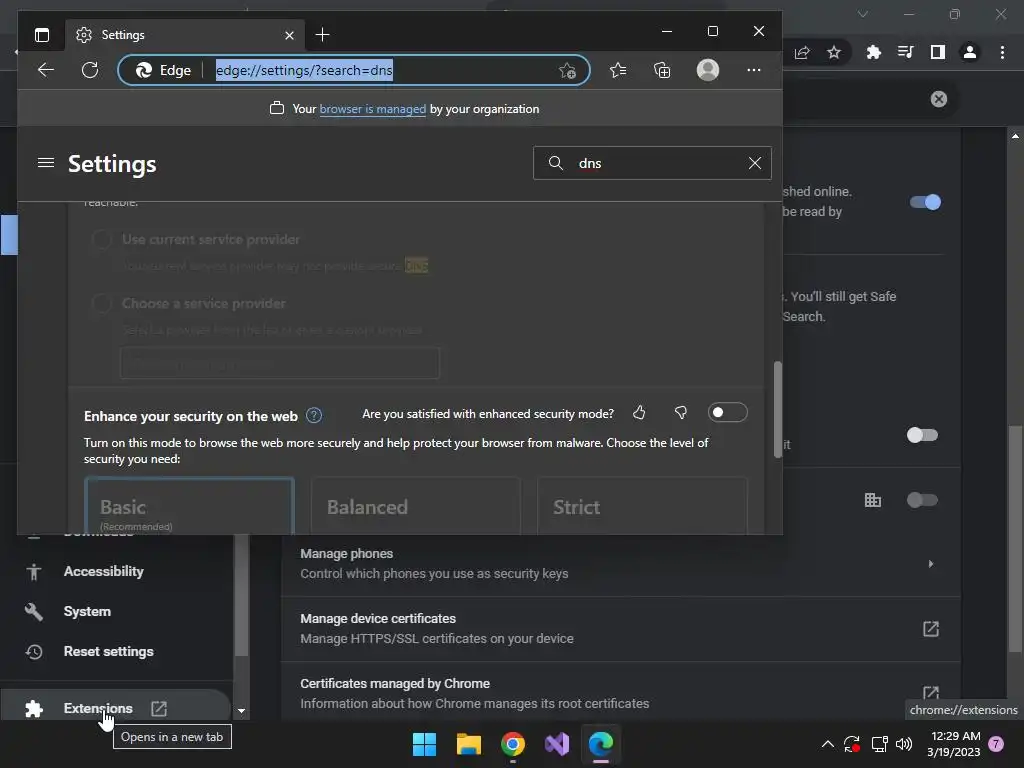This screenshot has width=1024, height=768.
Task: Open Accessibility settings in Chrome sidebar
Action: 103,571
